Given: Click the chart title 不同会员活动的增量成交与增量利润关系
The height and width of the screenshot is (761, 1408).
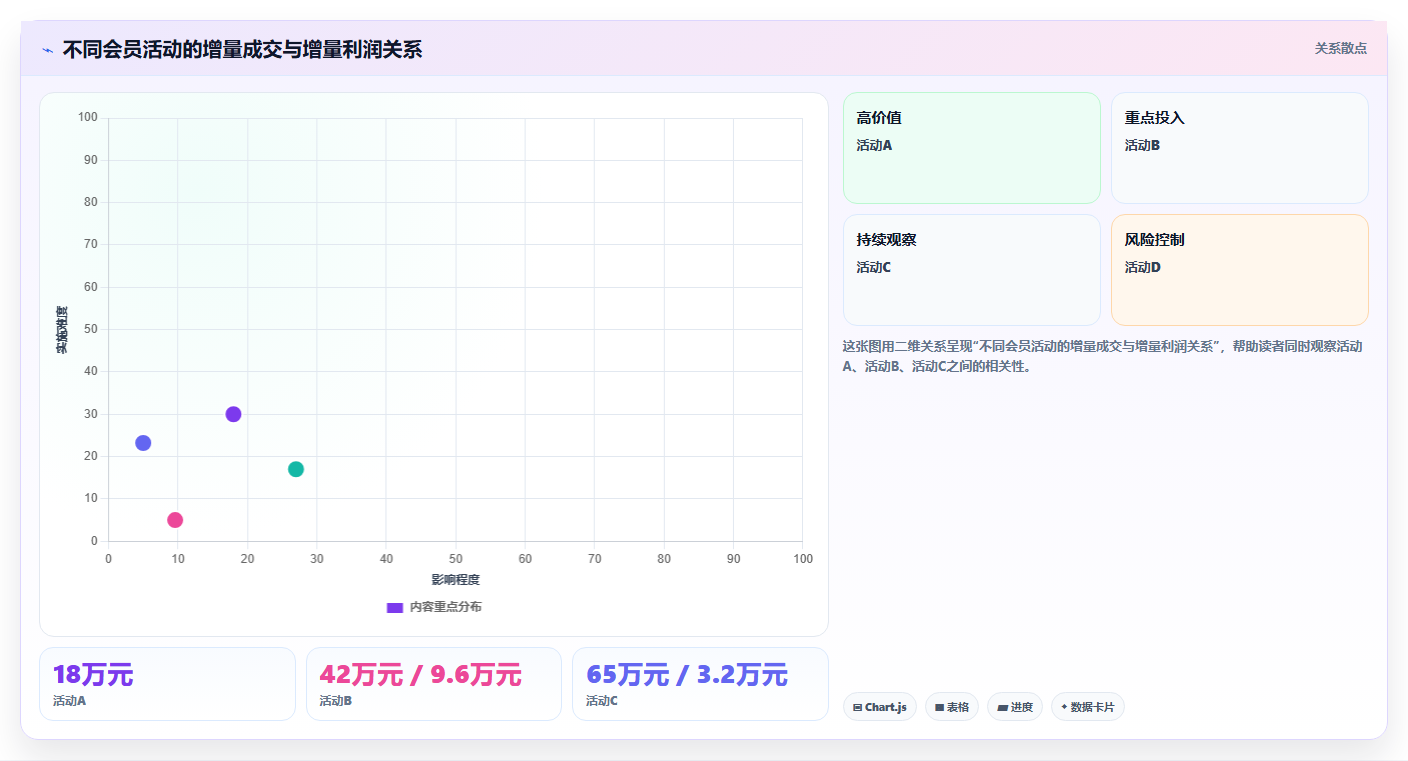Looking at the screenshot, I should pyautogui.click(x=242, y=50).
